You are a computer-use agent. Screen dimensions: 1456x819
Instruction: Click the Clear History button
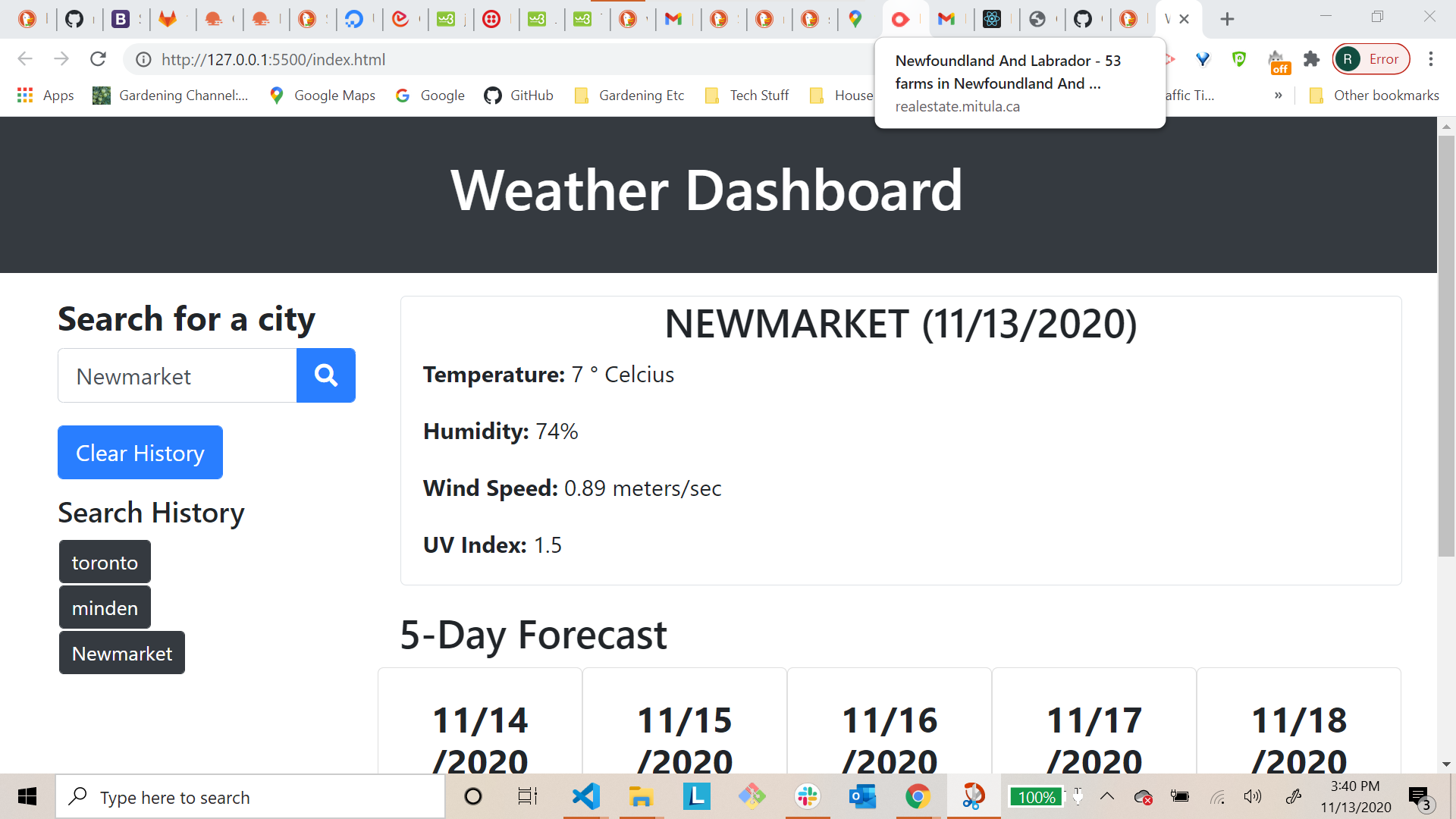point(140,453)
